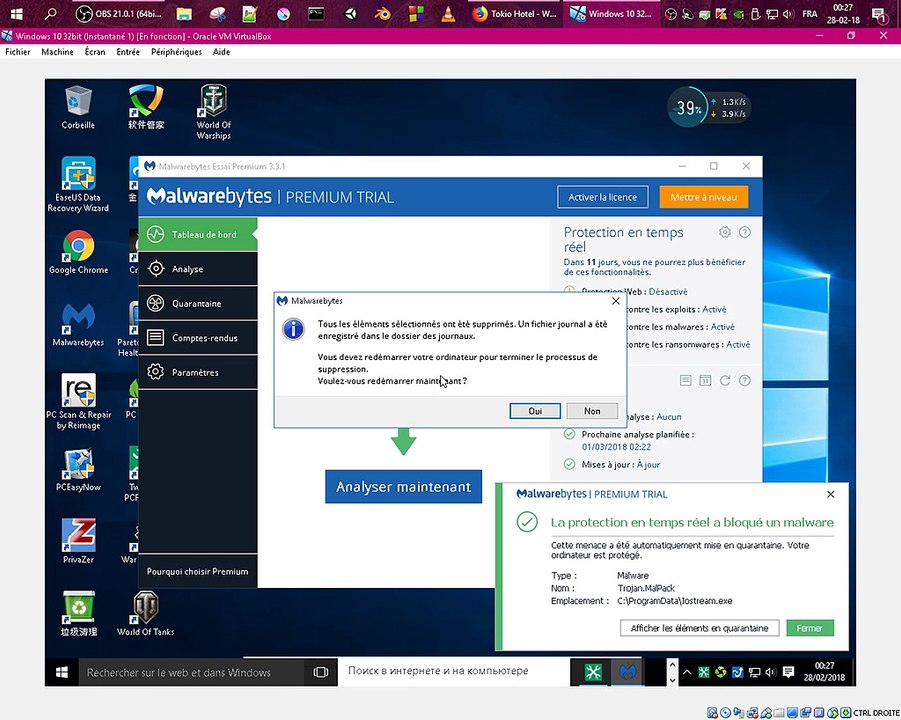Open VirtualBox Périphériques menu
The width and height of the screenshot is (901, 720).
(x=176, y=52)
